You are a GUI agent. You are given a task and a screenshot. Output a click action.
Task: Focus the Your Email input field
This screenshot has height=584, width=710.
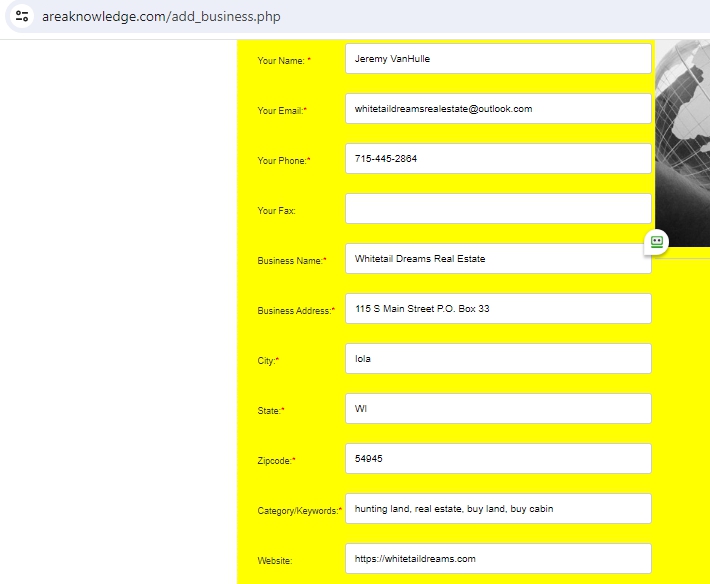(x=498, y=109)
